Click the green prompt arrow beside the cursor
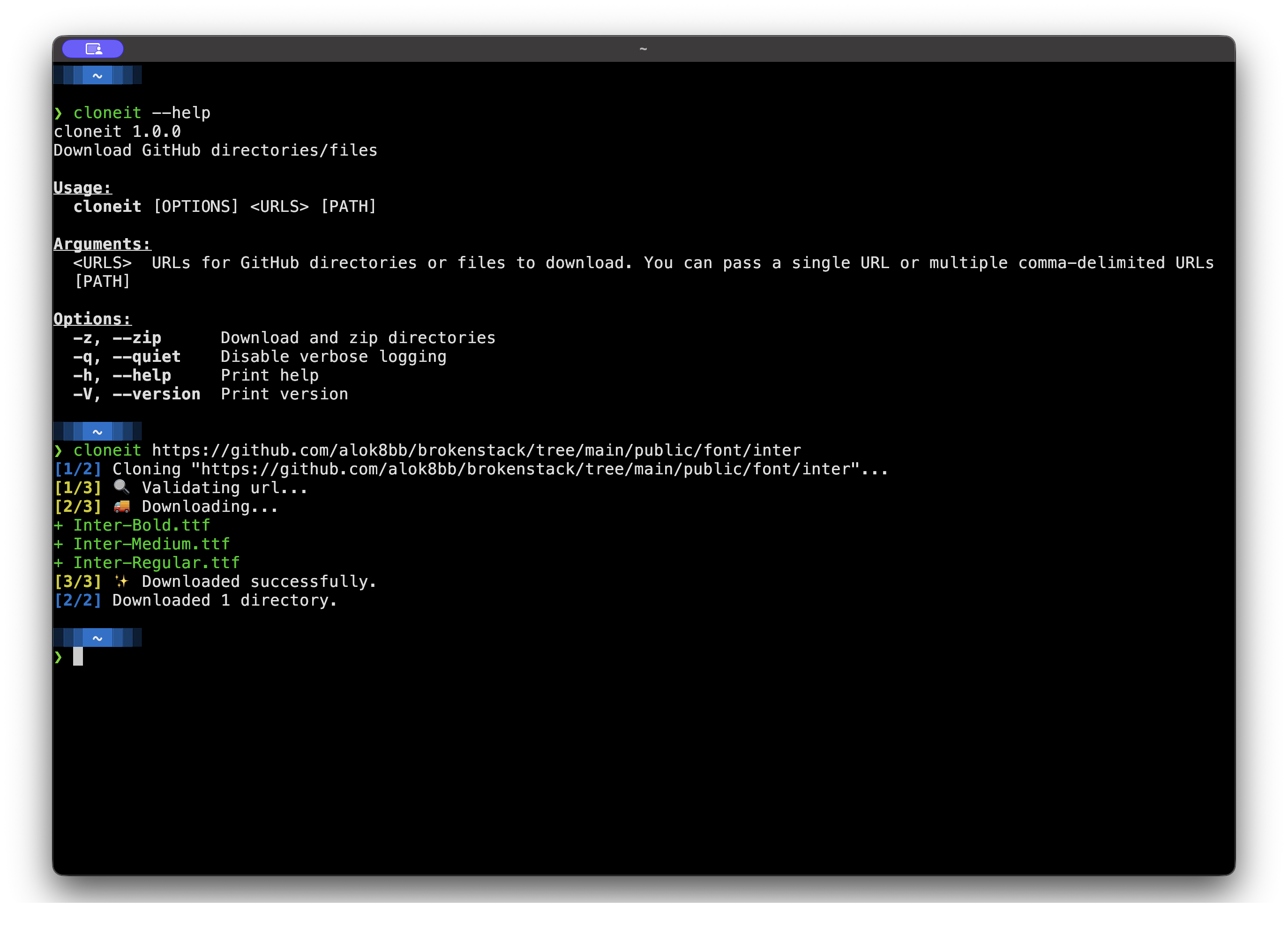This screenshot has width=1288, height=945. (x=58, y=657)
